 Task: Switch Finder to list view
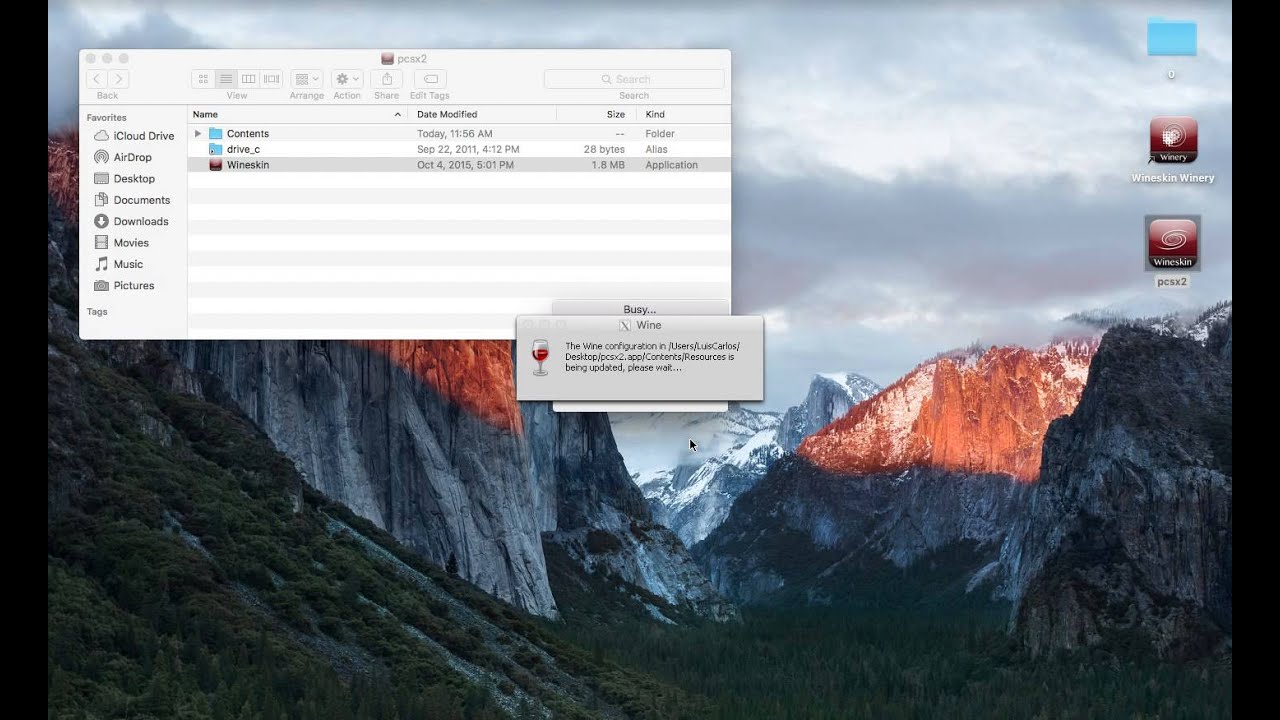pyautogui.click(x=226, y=79)
